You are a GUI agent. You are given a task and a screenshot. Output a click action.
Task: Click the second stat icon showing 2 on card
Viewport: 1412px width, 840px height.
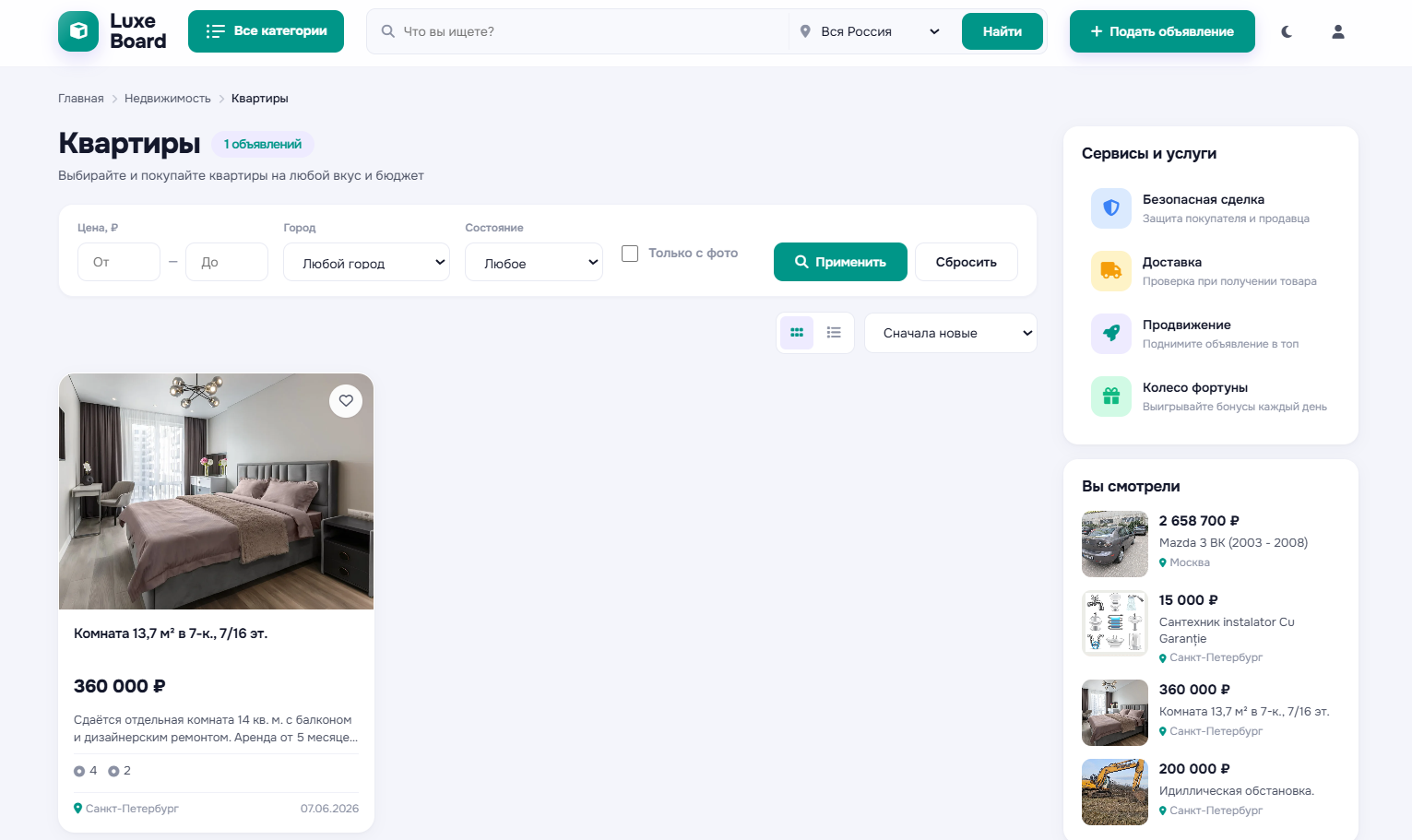pos(113,771)
